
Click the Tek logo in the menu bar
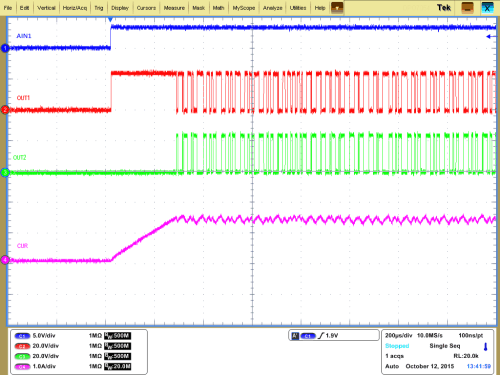tap(444, 8)
